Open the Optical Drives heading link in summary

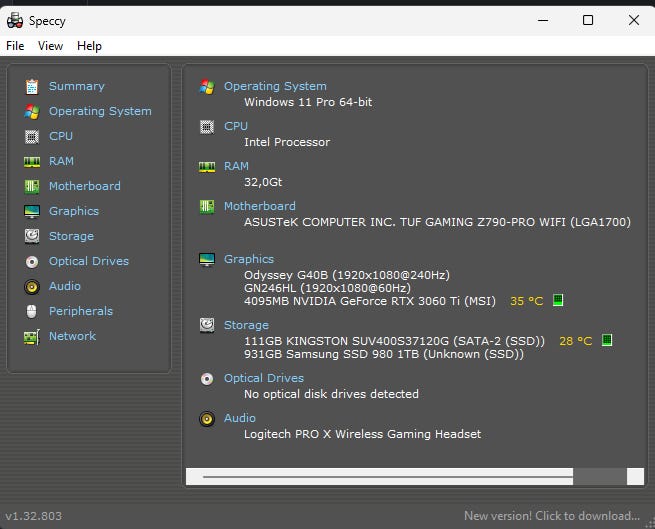[264, 378]
